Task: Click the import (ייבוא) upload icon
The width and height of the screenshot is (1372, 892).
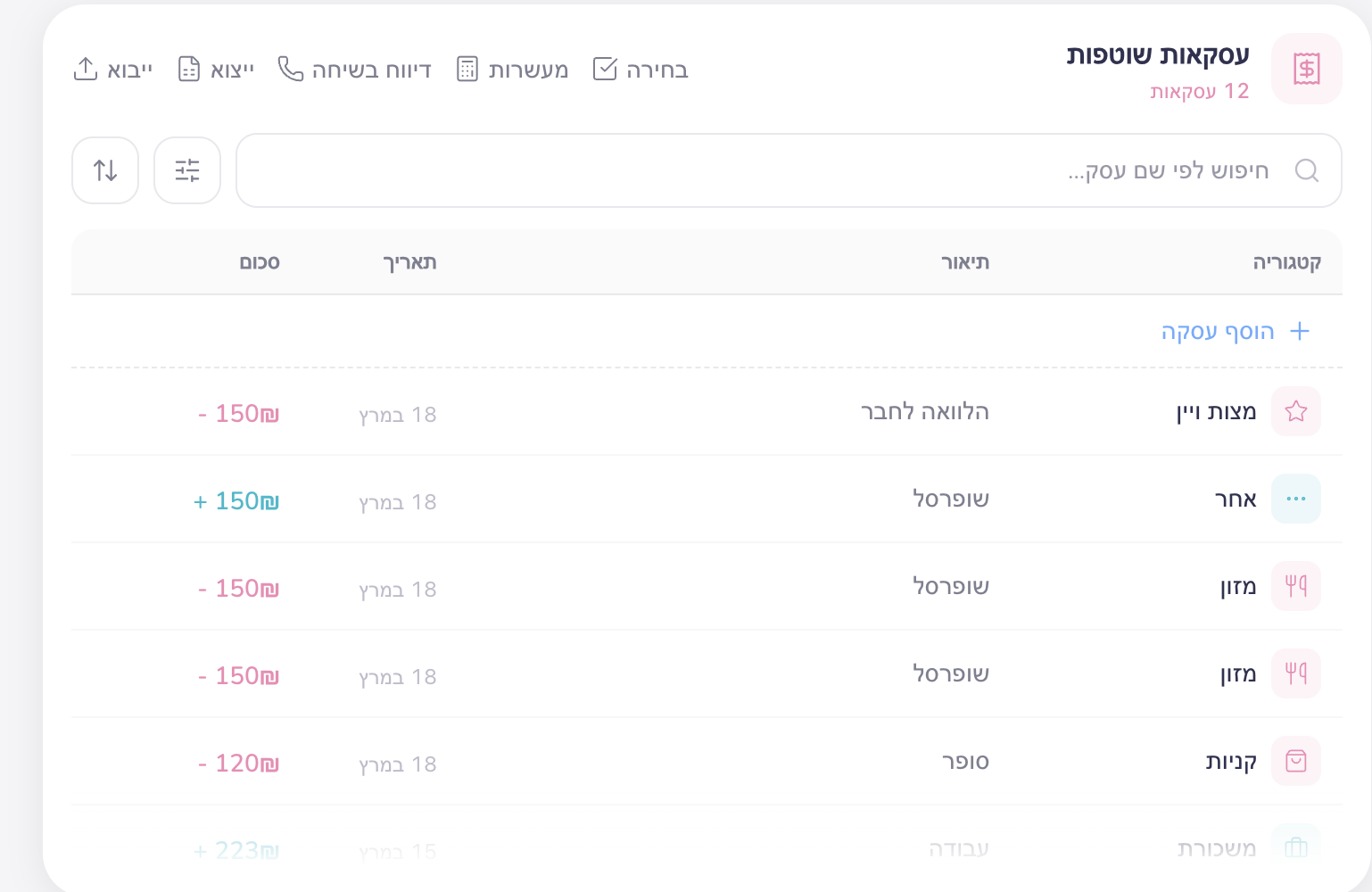Action: [86, 69]
